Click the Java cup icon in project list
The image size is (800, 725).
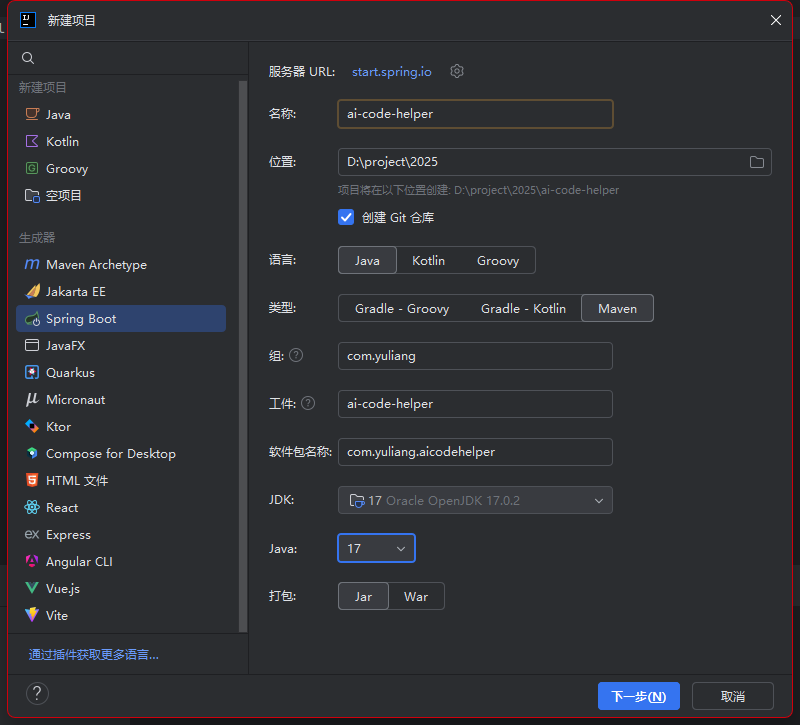click(x=32, y=114)
